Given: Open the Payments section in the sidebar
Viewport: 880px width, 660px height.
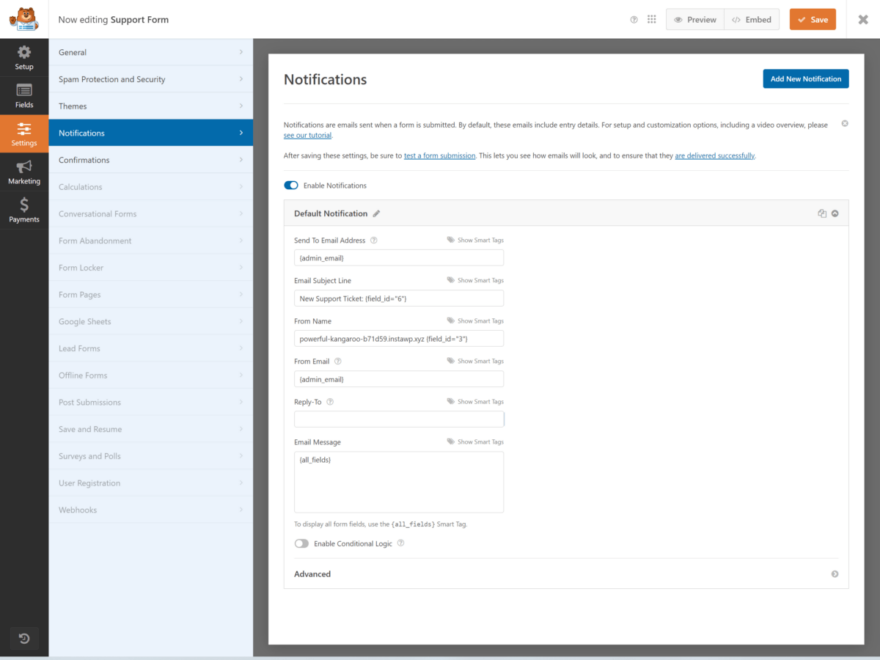Looking at the screenshot, I should (24, 210).
